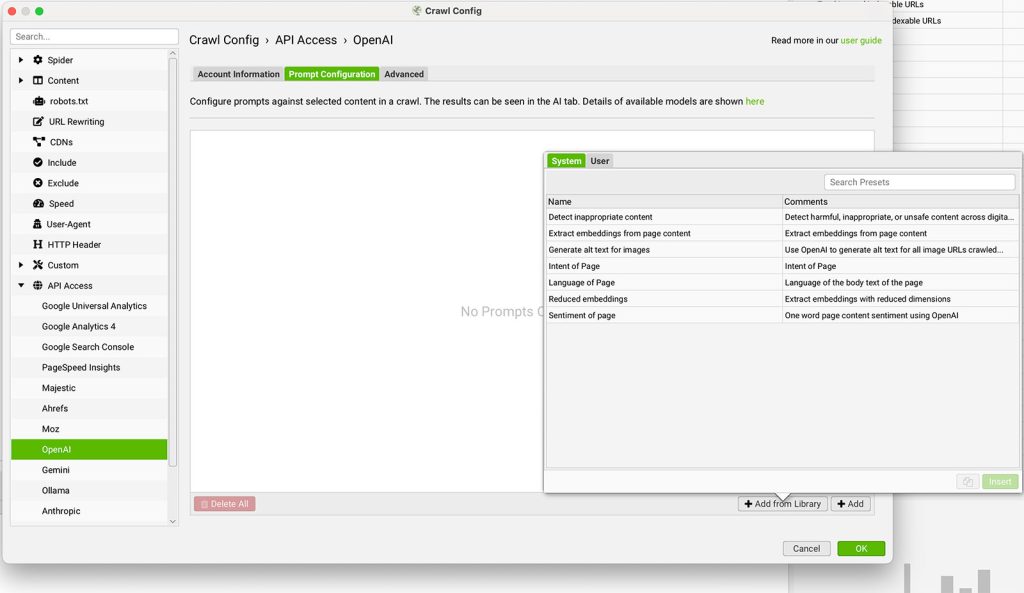Screen dimensions: 1024x593
Task: Select Ahrefs in sidebar
Action: coord(89,408)
